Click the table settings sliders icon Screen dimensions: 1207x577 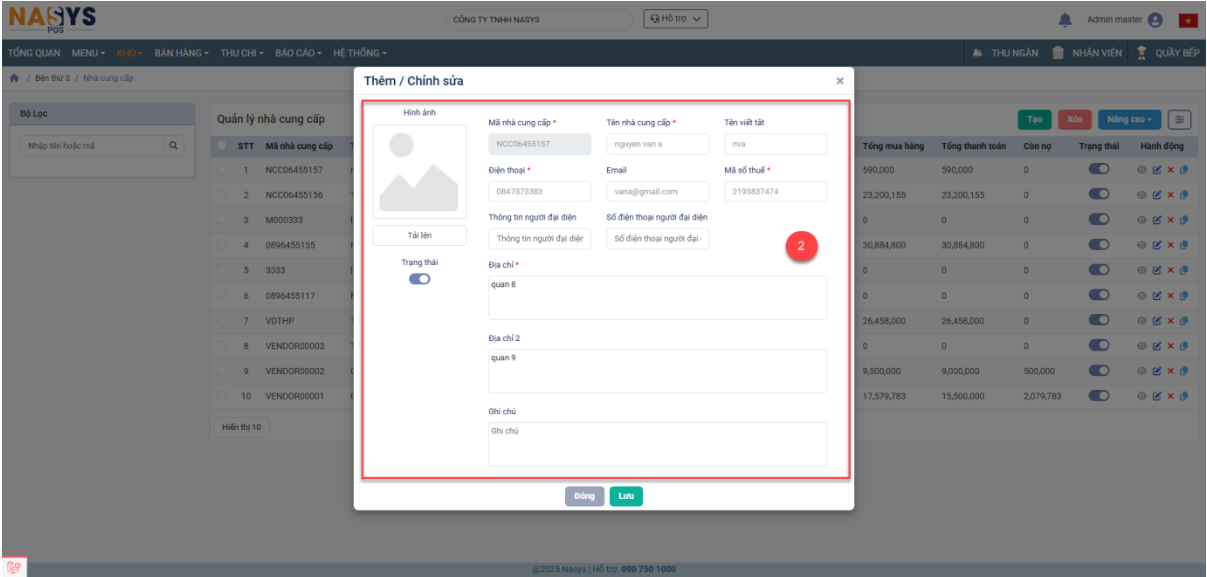(1180, 119)
